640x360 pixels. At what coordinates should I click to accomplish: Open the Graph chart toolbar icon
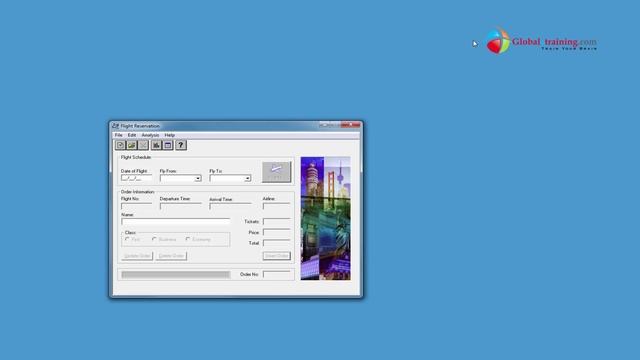pos(156,145)
